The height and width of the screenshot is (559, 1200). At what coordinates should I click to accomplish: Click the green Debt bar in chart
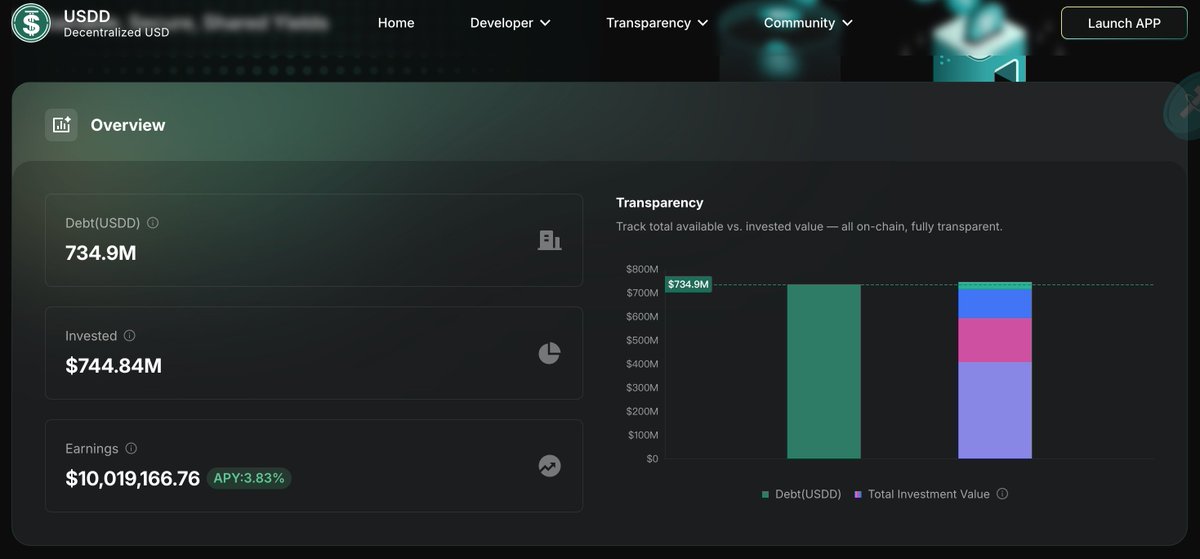click(824, 372)
